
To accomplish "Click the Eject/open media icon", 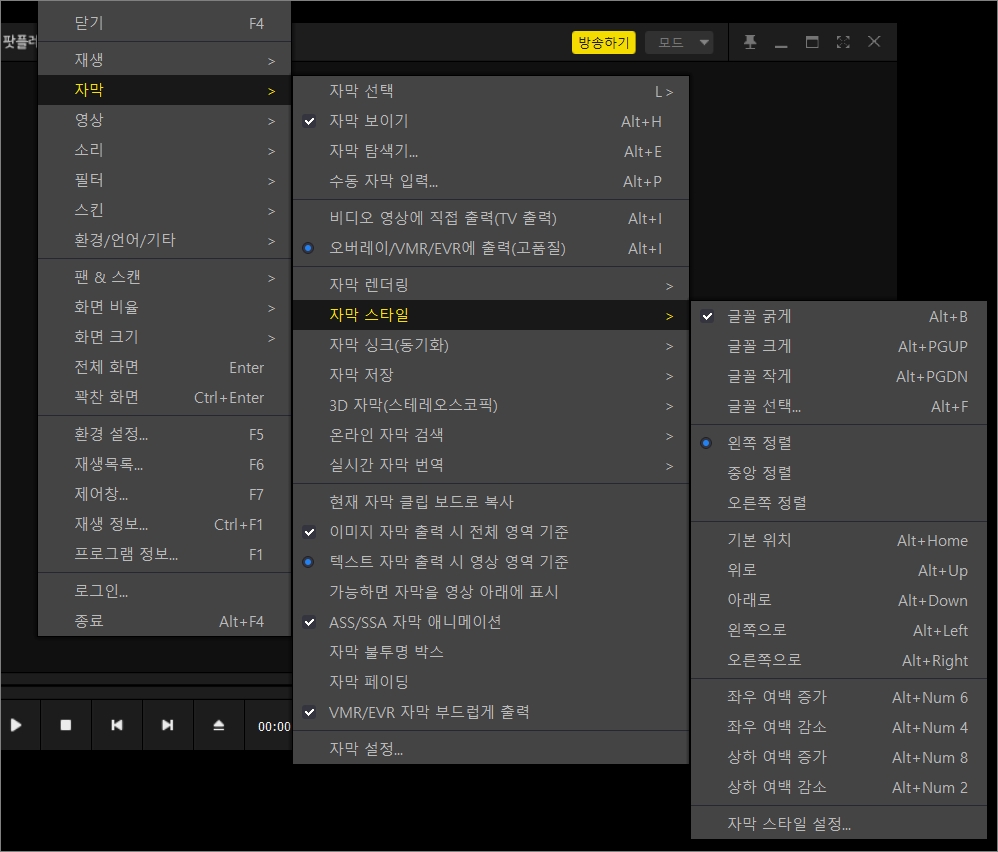I will click(x=219, y=725).
